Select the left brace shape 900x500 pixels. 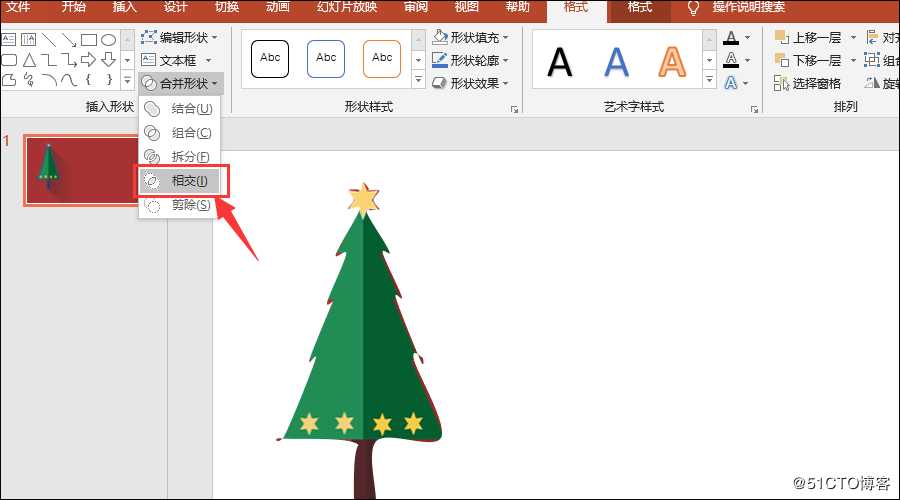pos(88,79)
